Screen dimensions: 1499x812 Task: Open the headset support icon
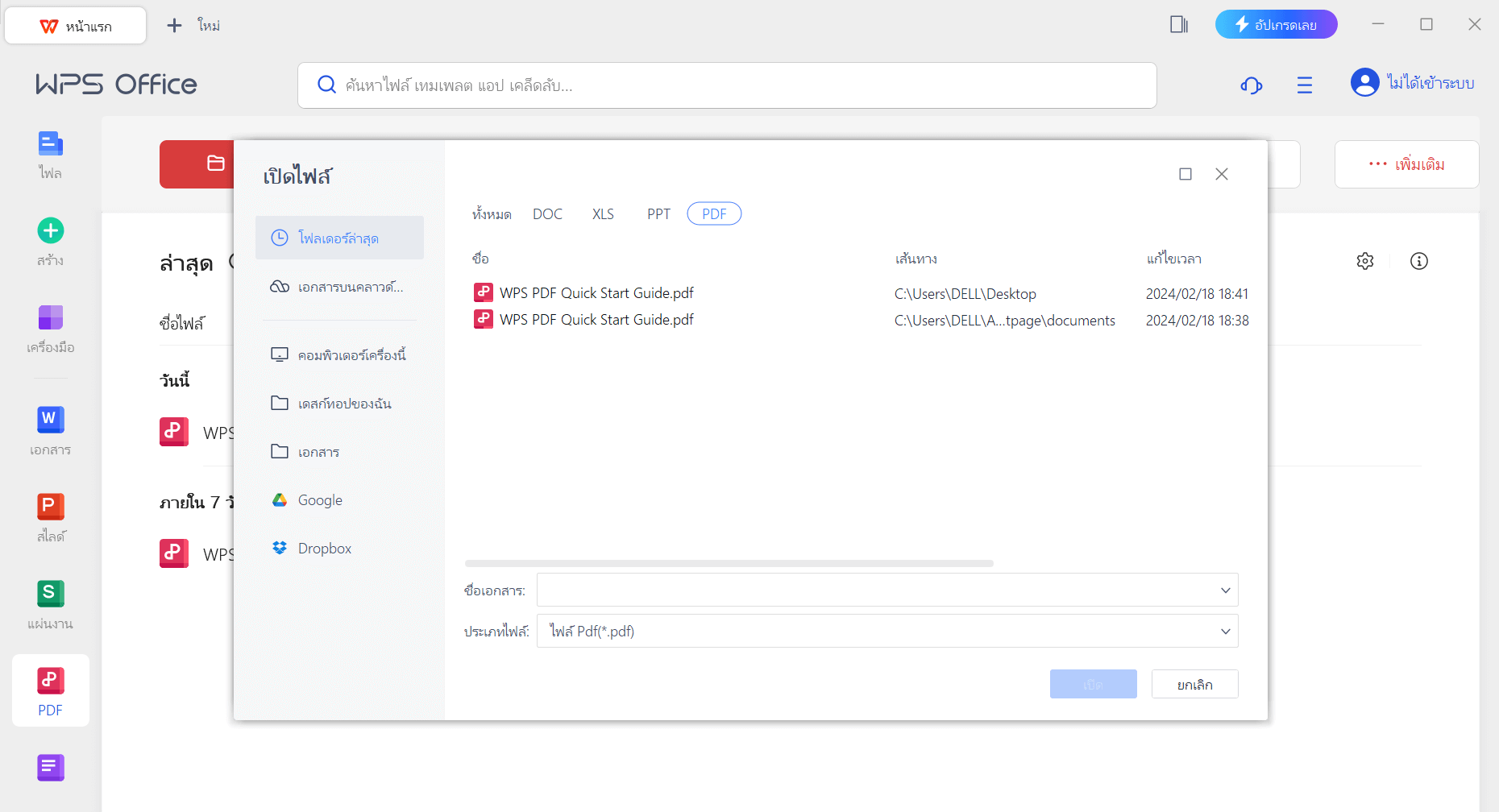[1251, 85]
